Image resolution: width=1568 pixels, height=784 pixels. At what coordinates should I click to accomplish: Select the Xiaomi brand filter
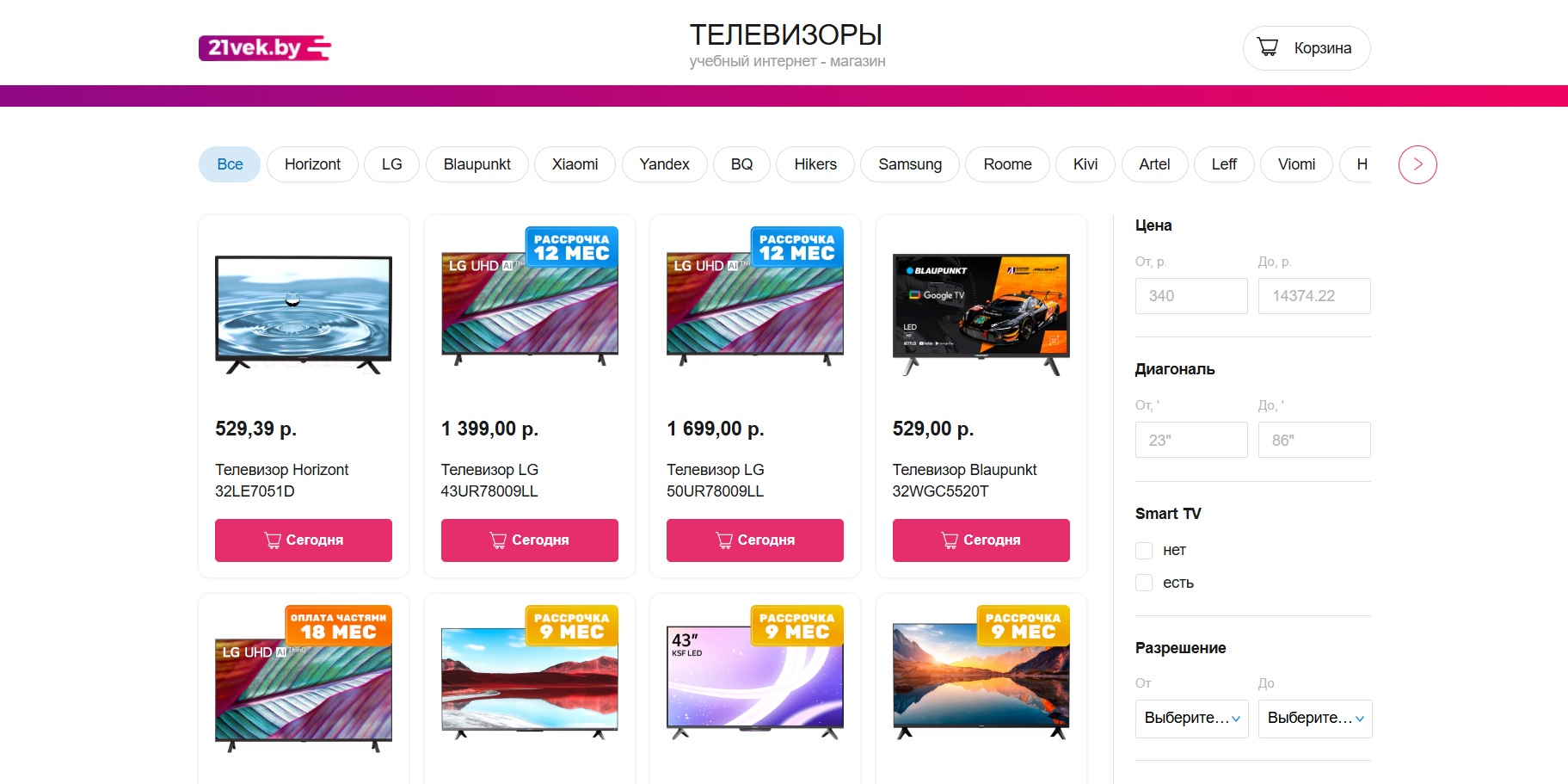pos(575,164)
